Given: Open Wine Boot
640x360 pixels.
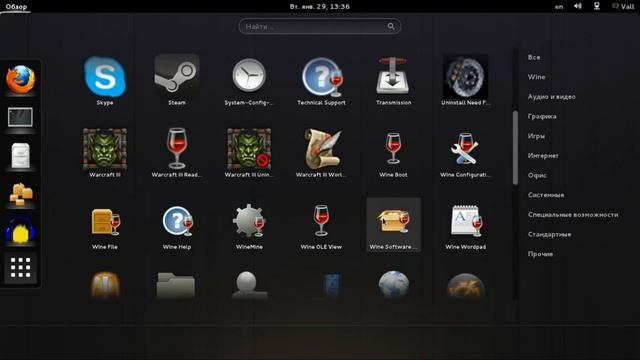Looking at the screenshot, I should [393, 153].
